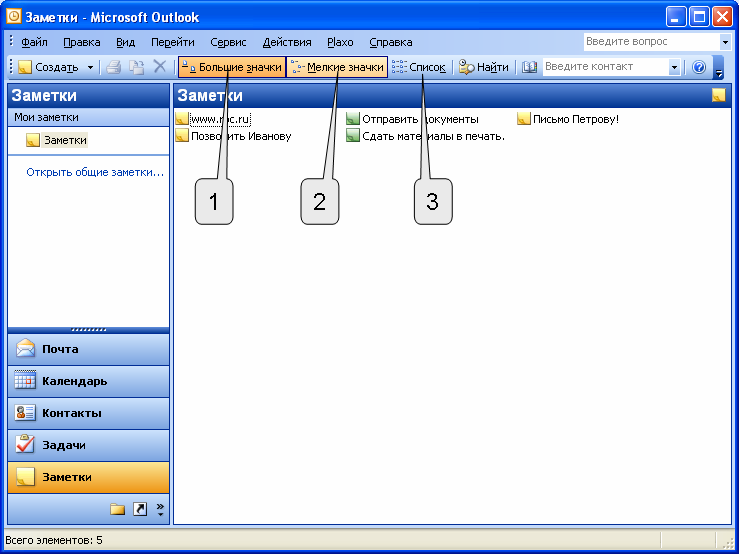Select the Отправить документы note

tap(420, 119)
